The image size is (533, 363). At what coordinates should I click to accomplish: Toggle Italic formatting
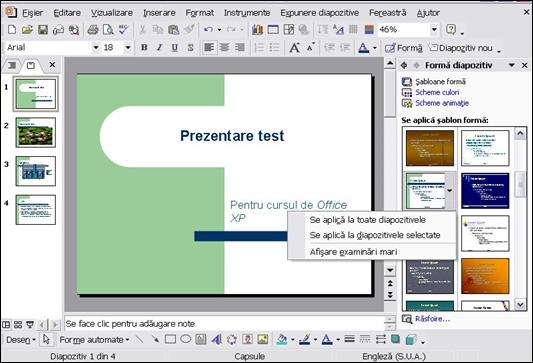pyautogui.click(x=159, y=48)
